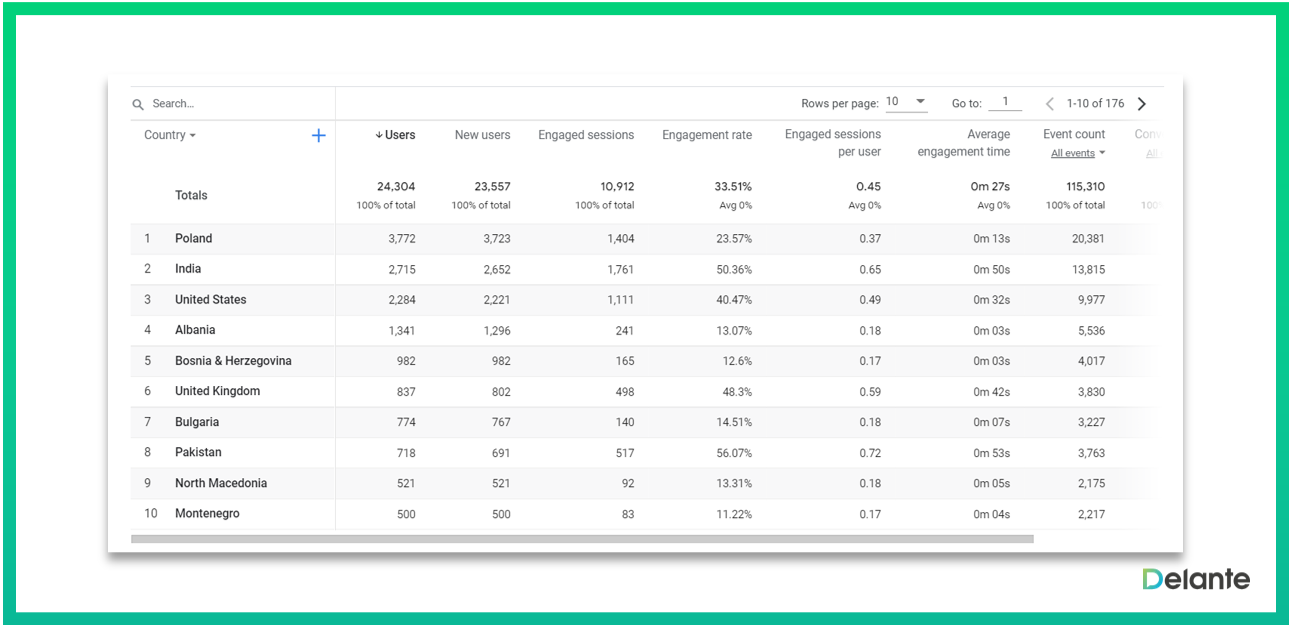Viewport: 1290px width, 625px height.
Task: Click the blue plus add dimension icon
Action: [x=318, y=135]
